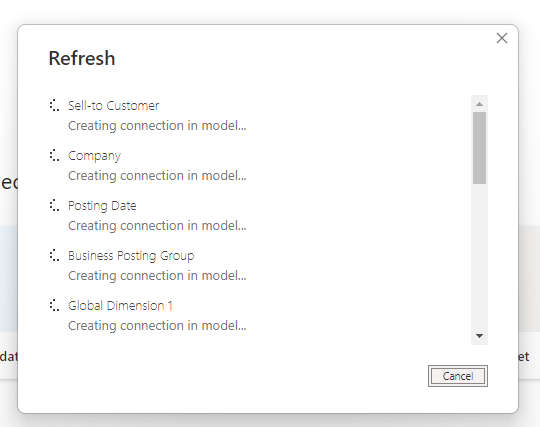This screenshot has width=540, height=427.
Task: Click the status text under Global Dimension 1
Action: 157,326
